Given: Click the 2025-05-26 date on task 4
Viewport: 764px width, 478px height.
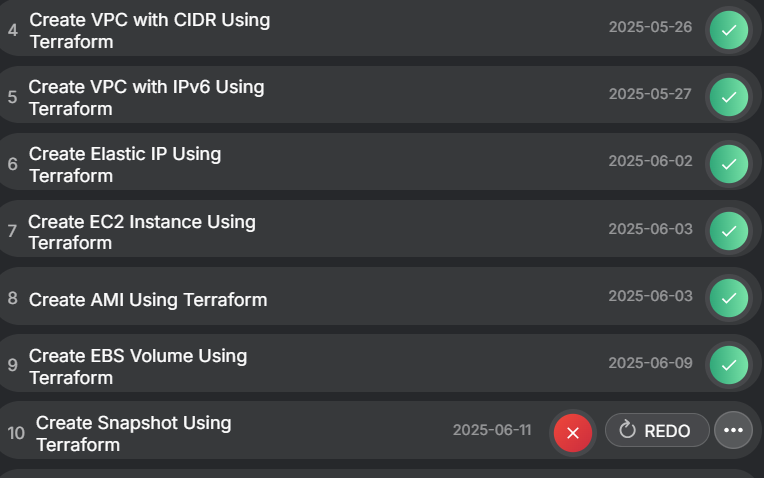Looking at the screenshot, I should 650,26.
